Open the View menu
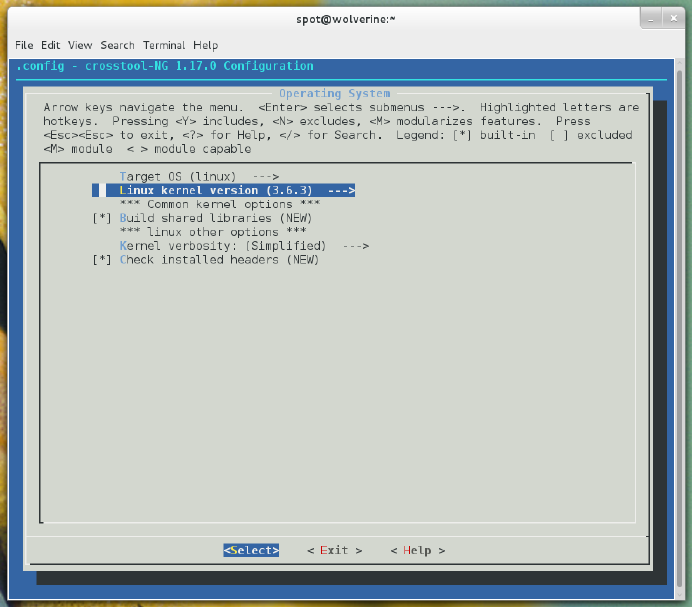The height and width of the screenshot is (607, 692). pos(80,45)
